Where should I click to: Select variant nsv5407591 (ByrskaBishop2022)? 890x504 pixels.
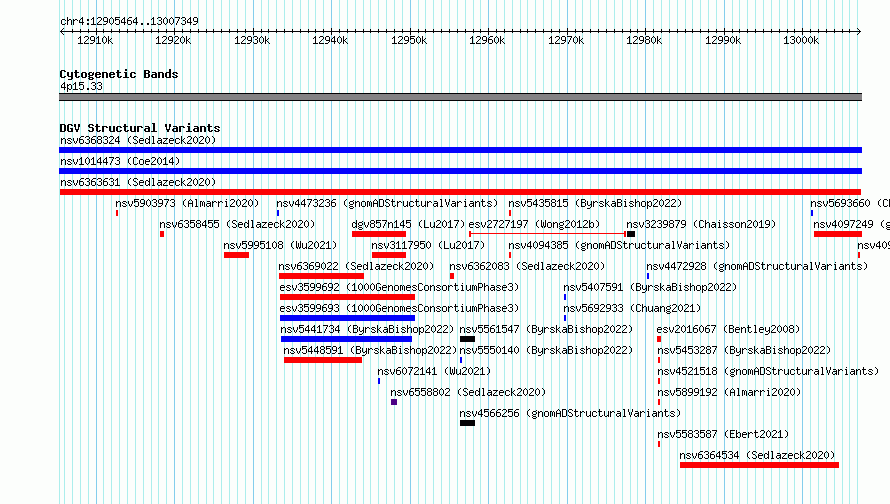(x=650, y=287)
